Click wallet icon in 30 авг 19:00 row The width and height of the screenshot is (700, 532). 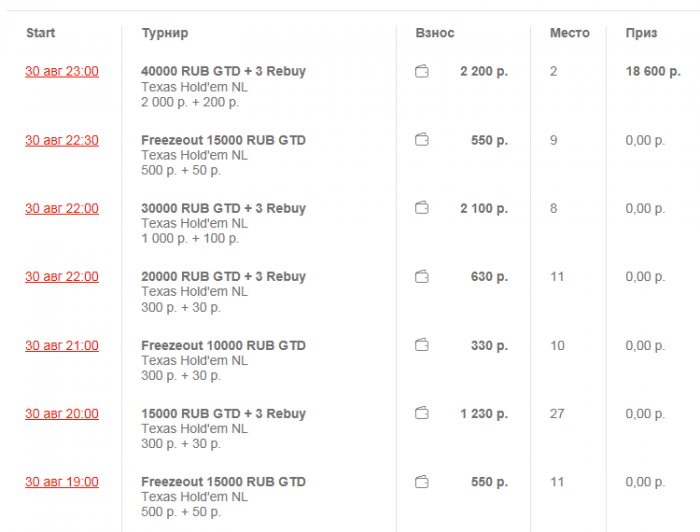tap(422, 482)
